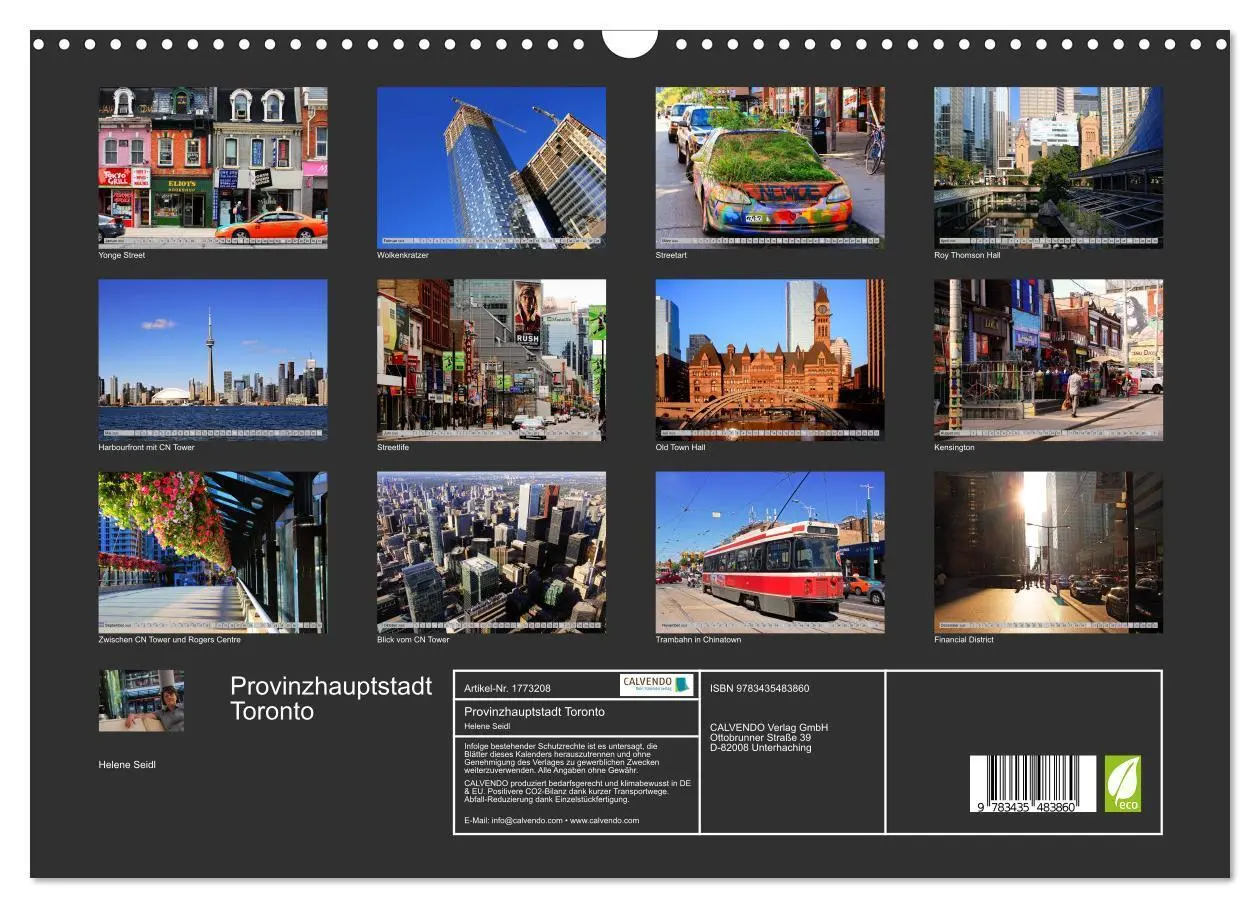Click the CALVENDO logo
The height and width of the screenshot is (908, 1260).
click(656, 685)
